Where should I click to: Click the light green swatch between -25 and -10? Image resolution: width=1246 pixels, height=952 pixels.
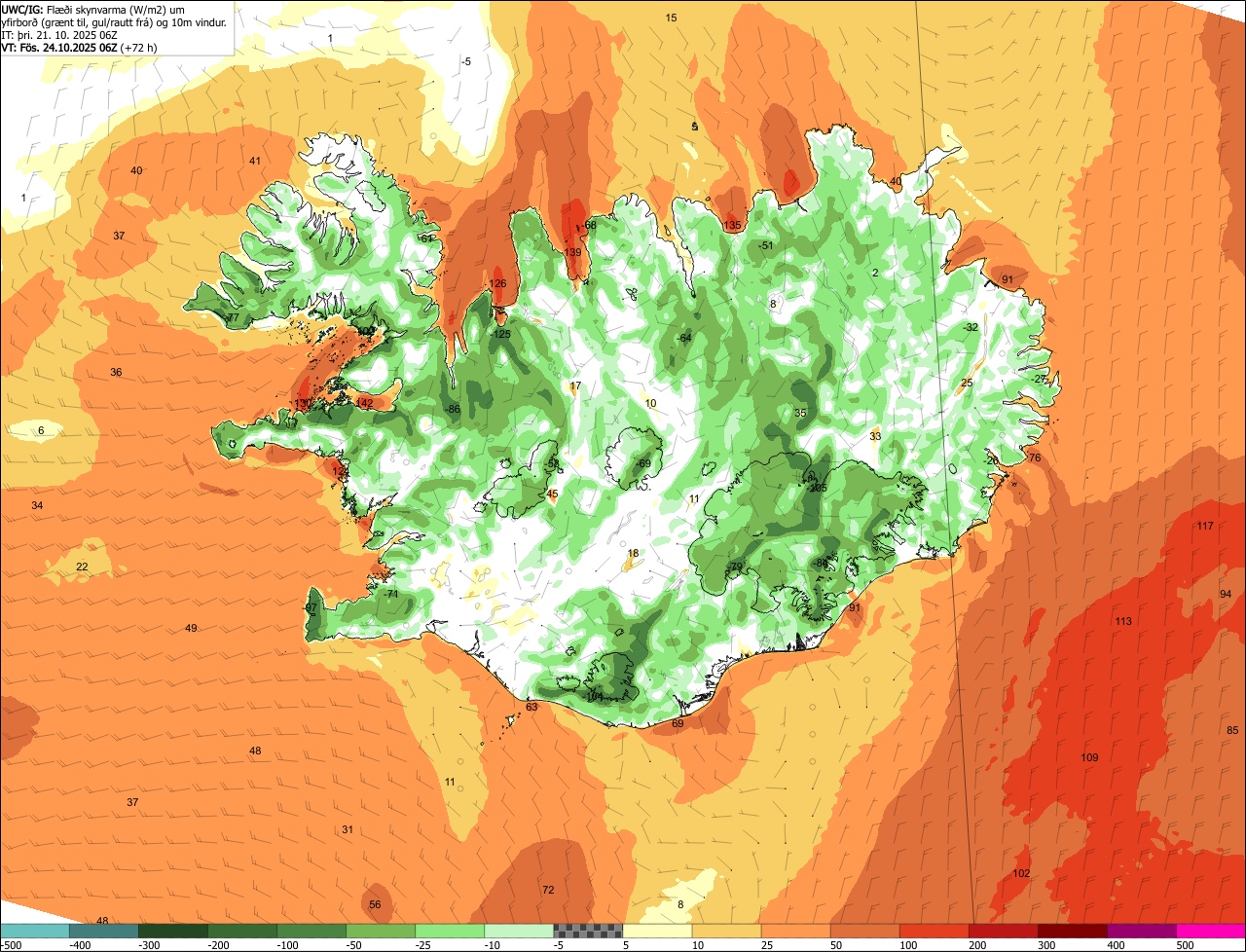450,931
